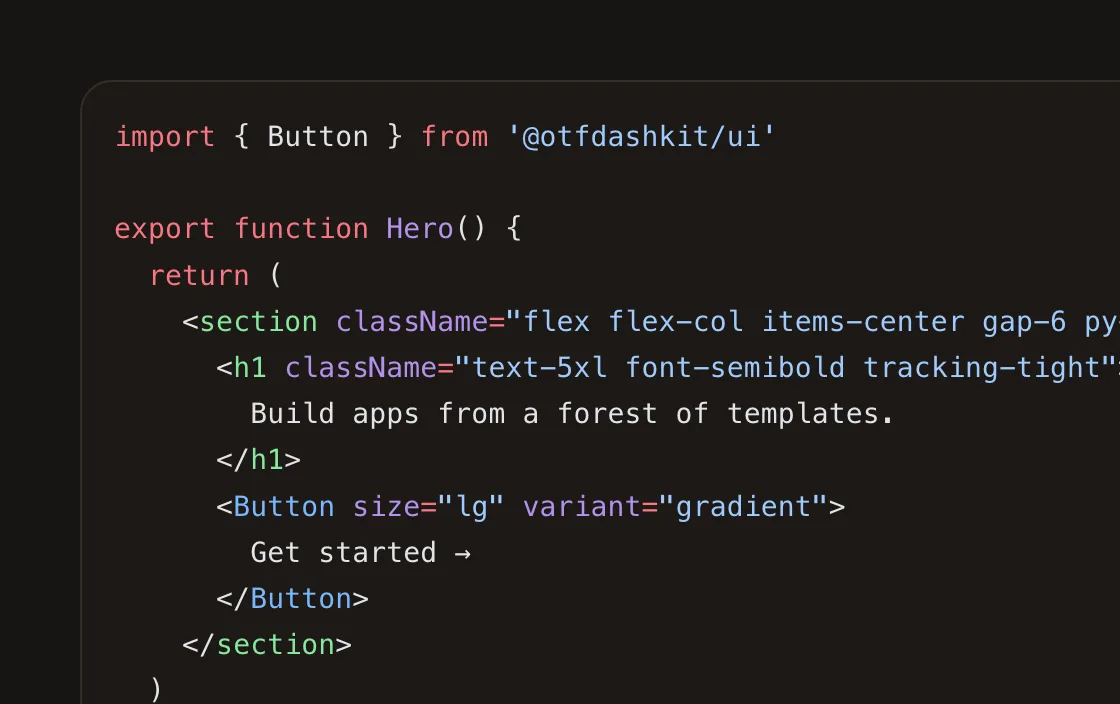The height and width of the screenshot is (704, 1120).
Task: Click the Hero function name
Action: coord(419,228)
